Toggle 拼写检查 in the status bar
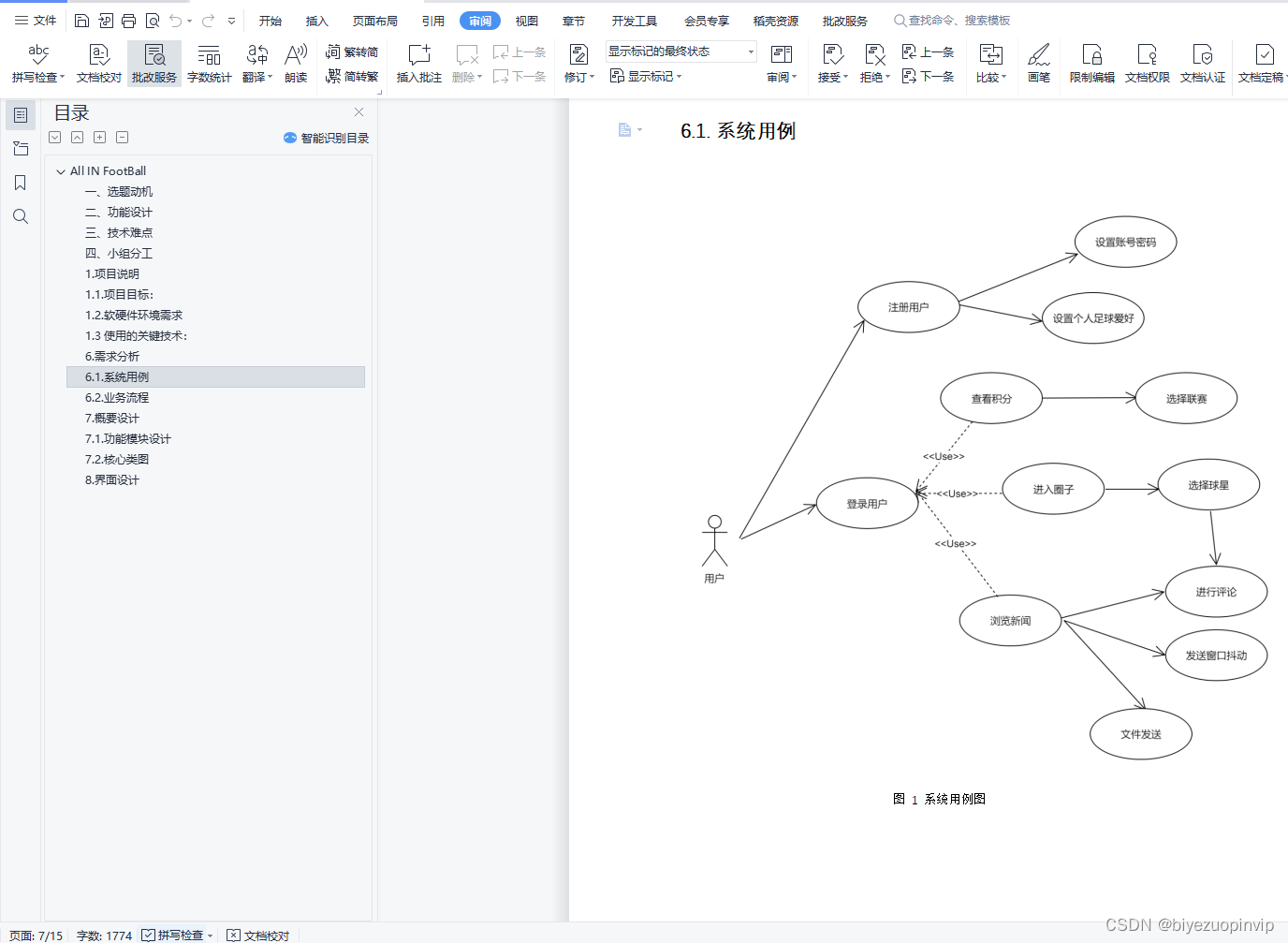The image size is (1288, 943). 176,935
